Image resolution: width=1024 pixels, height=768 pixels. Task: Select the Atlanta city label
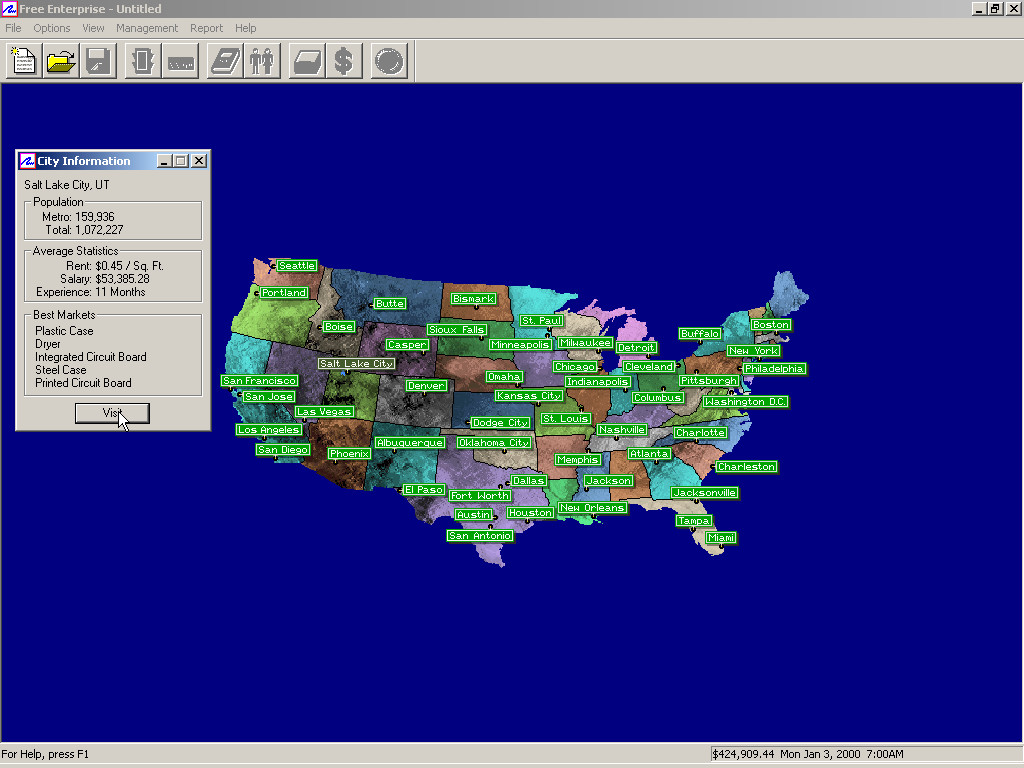tap(649, 454)
